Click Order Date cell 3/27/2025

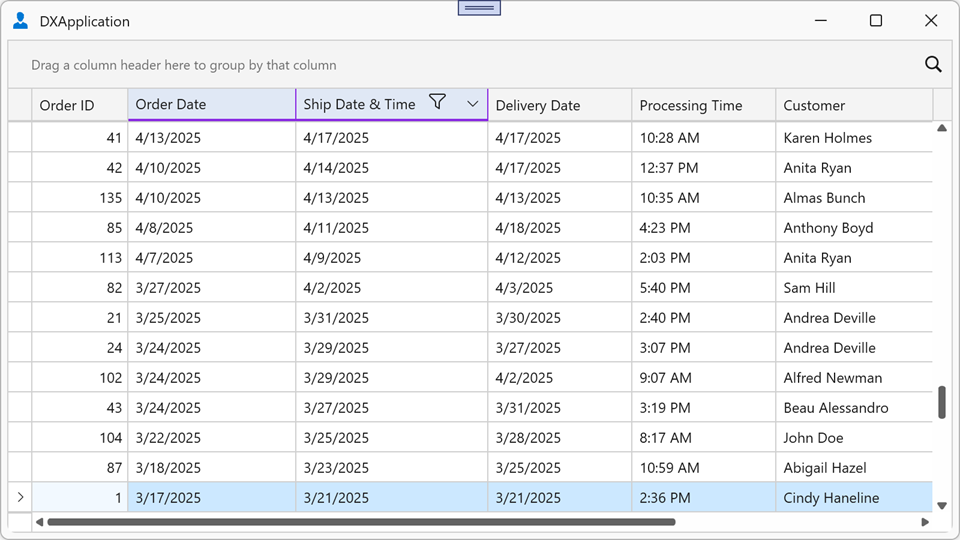(x=212, y=288)
